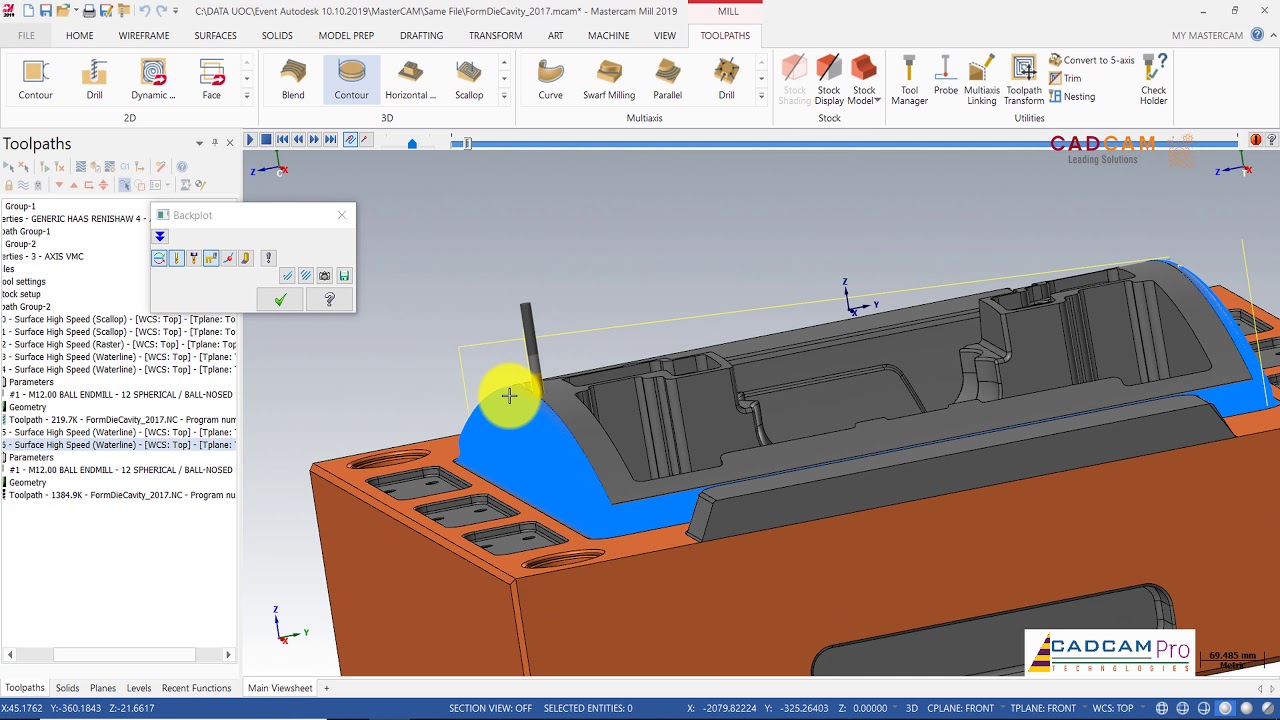Select the 3D Contour toolpath
The image size is (1280, 720).
351,79
